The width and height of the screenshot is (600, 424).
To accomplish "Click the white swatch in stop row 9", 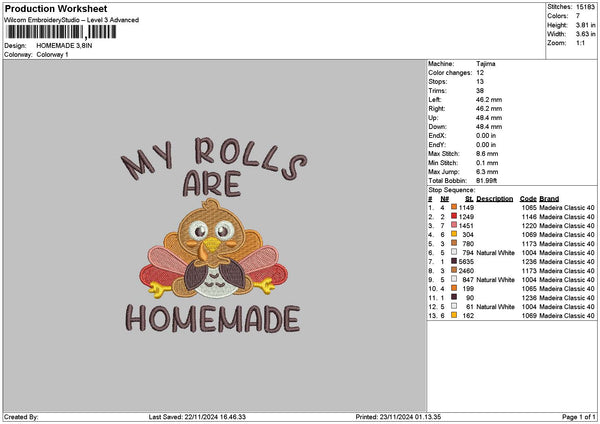I will click(454, 279).
